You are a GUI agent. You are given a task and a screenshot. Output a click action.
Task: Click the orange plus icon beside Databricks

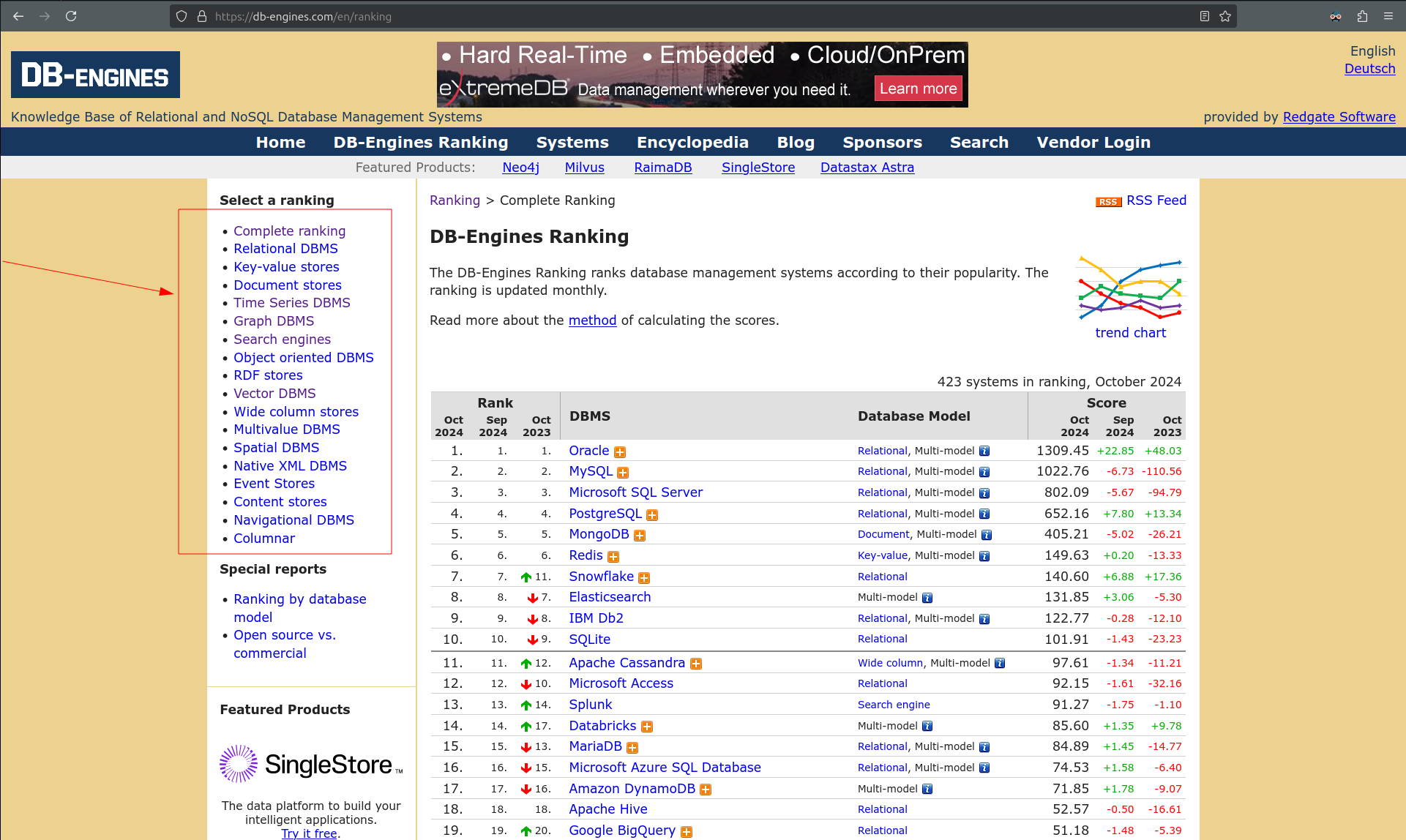coord(647,727)
